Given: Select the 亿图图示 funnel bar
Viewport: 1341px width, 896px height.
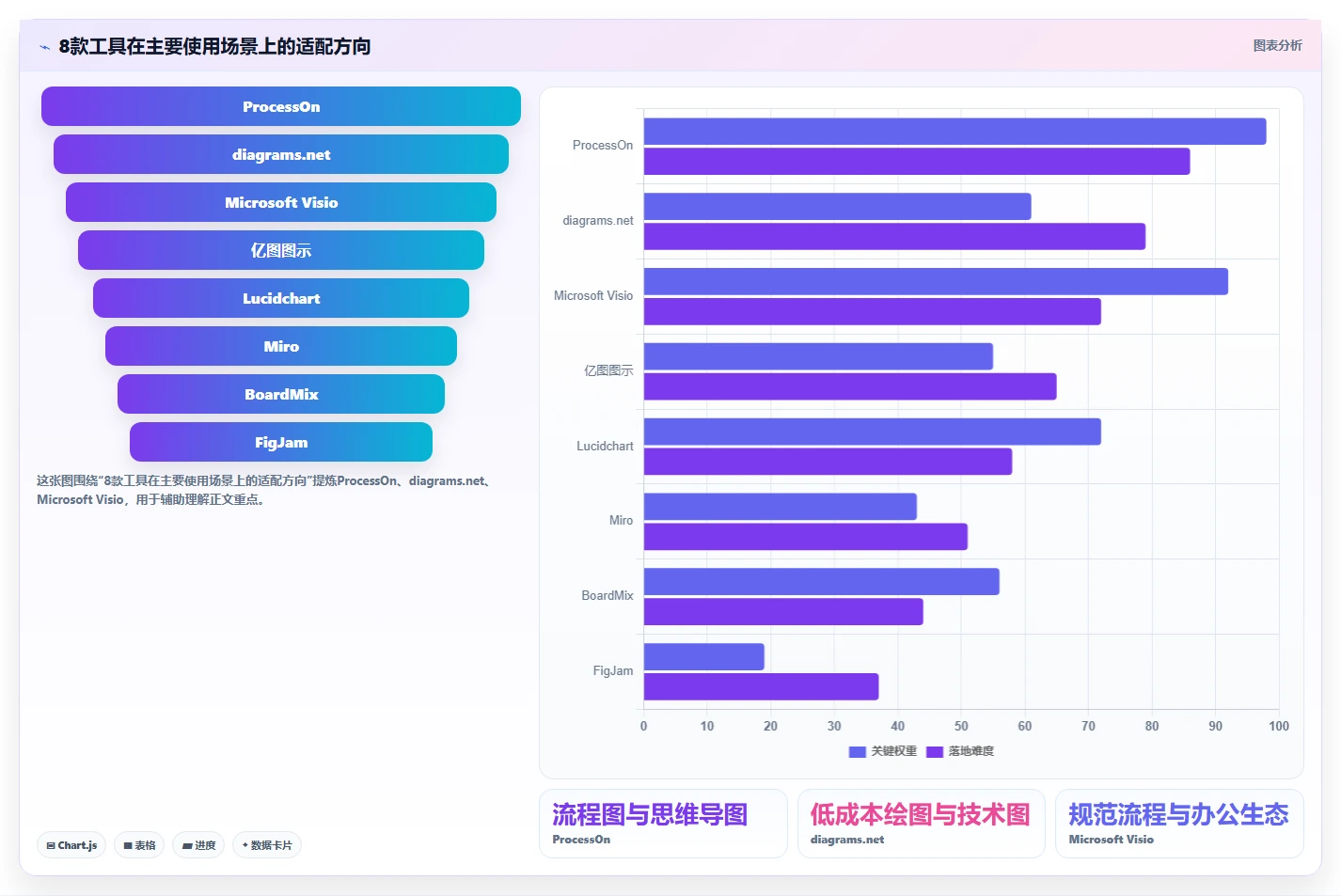Looking at the screenshot, I should (281, 250).
